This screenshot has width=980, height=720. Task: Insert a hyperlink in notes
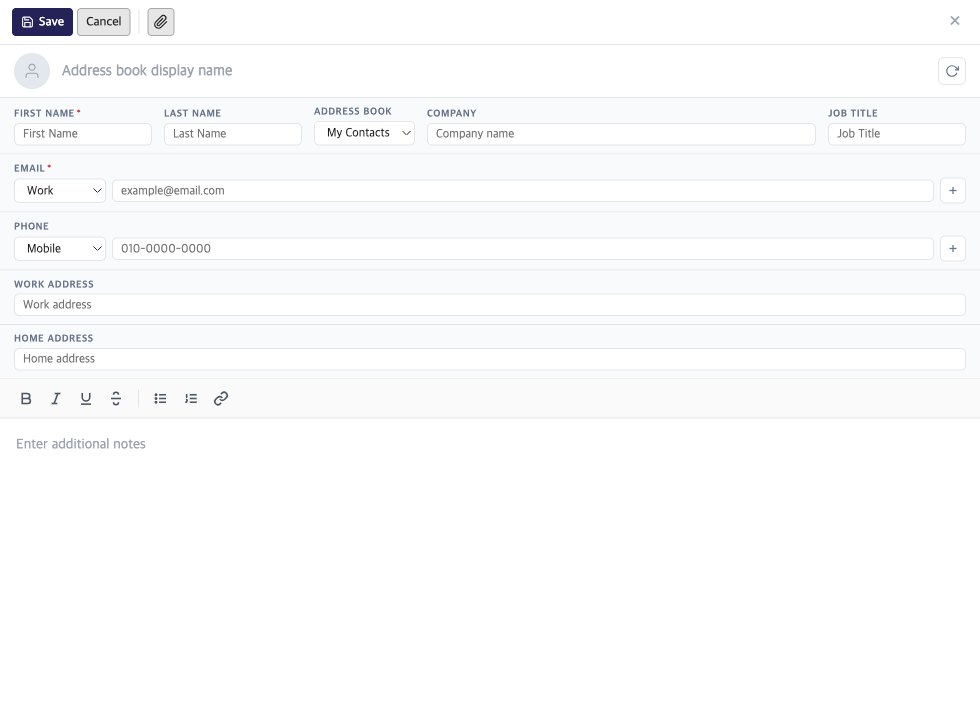[x=221, y=399]
